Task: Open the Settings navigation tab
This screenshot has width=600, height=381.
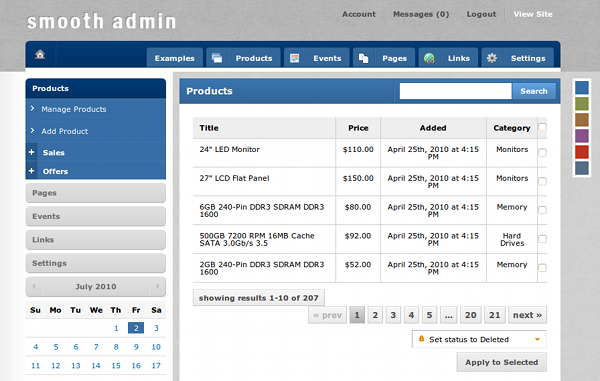Action: (517, 58)
